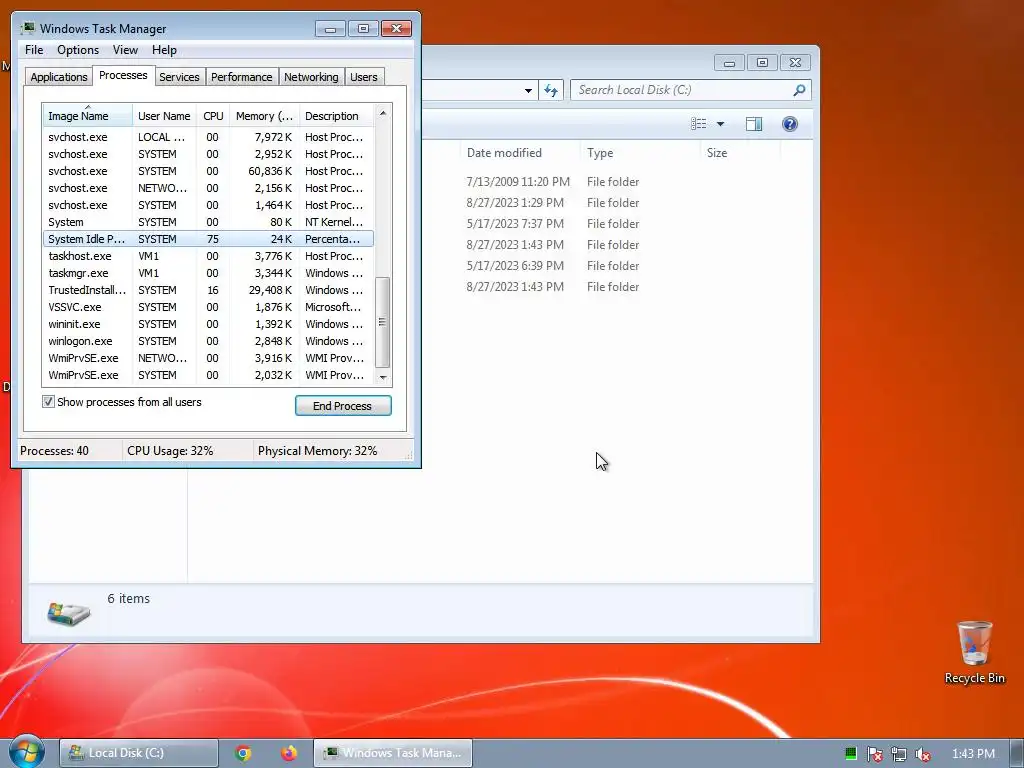Open the View menu in Task Manager
The image size is (1024, 768).
click(x=125, y=50)
